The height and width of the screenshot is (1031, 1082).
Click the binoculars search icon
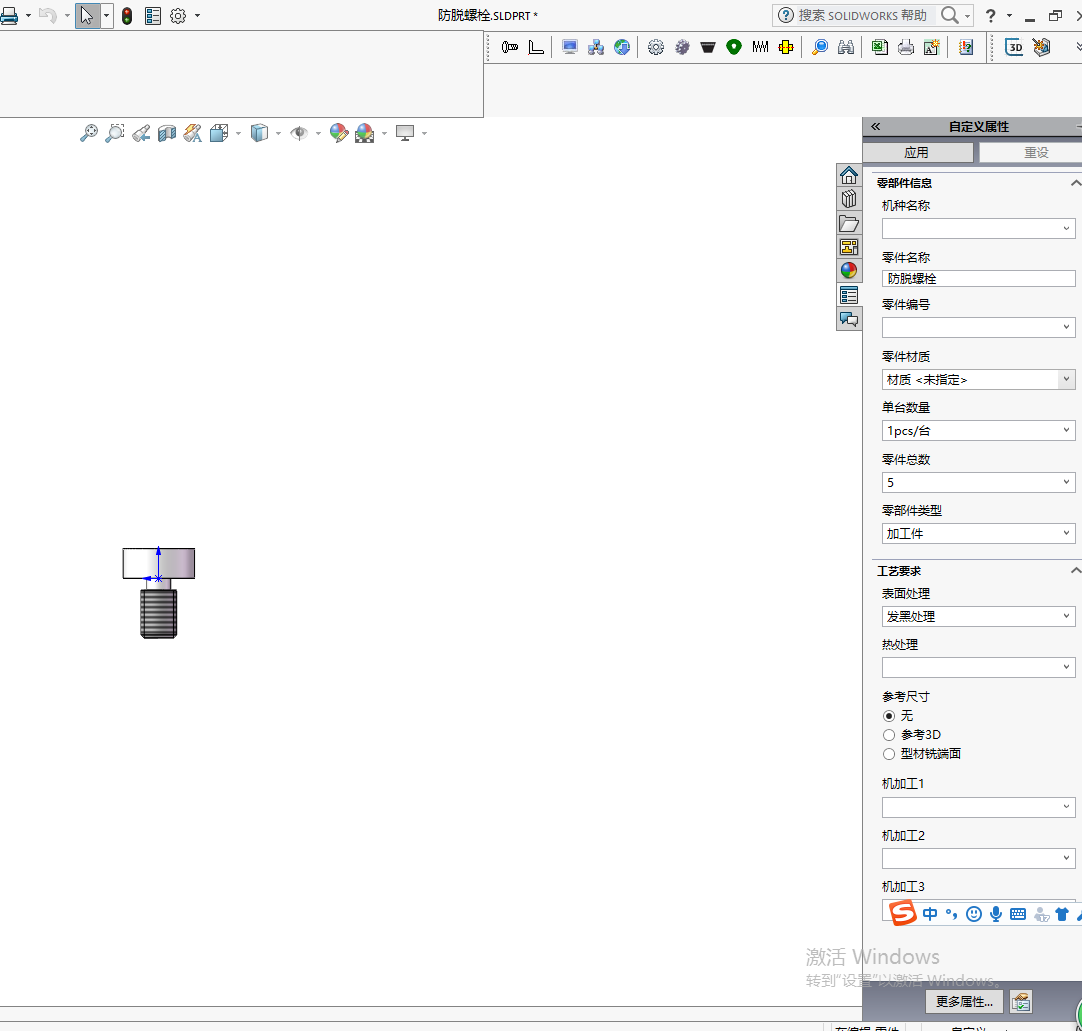[x=846, y=47]
